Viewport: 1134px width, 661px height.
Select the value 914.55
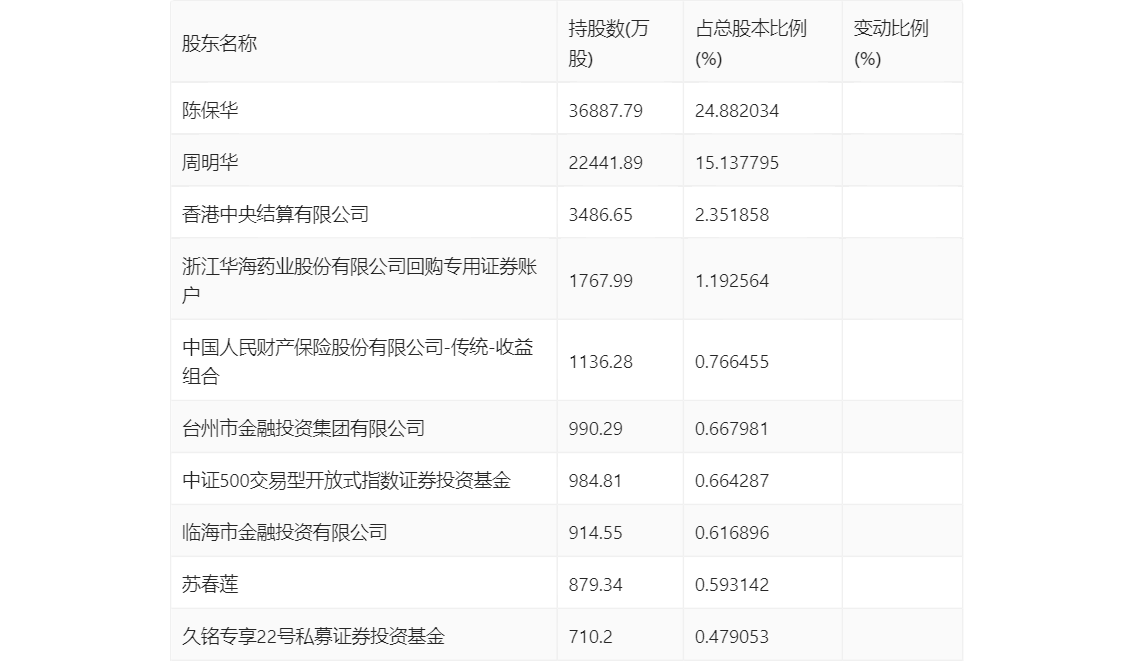(595, 533)
